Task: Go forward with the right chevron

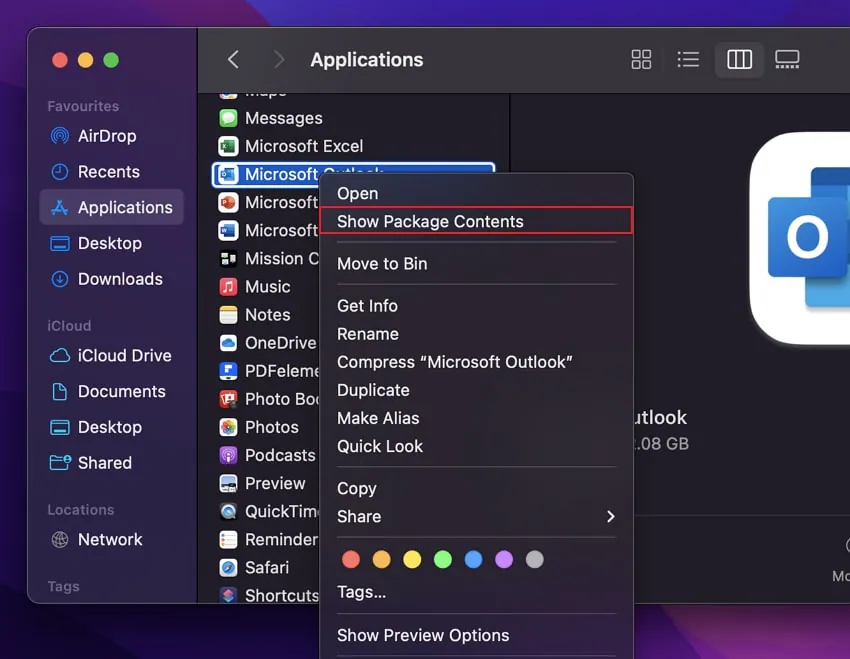Action: tap(279, 60)
